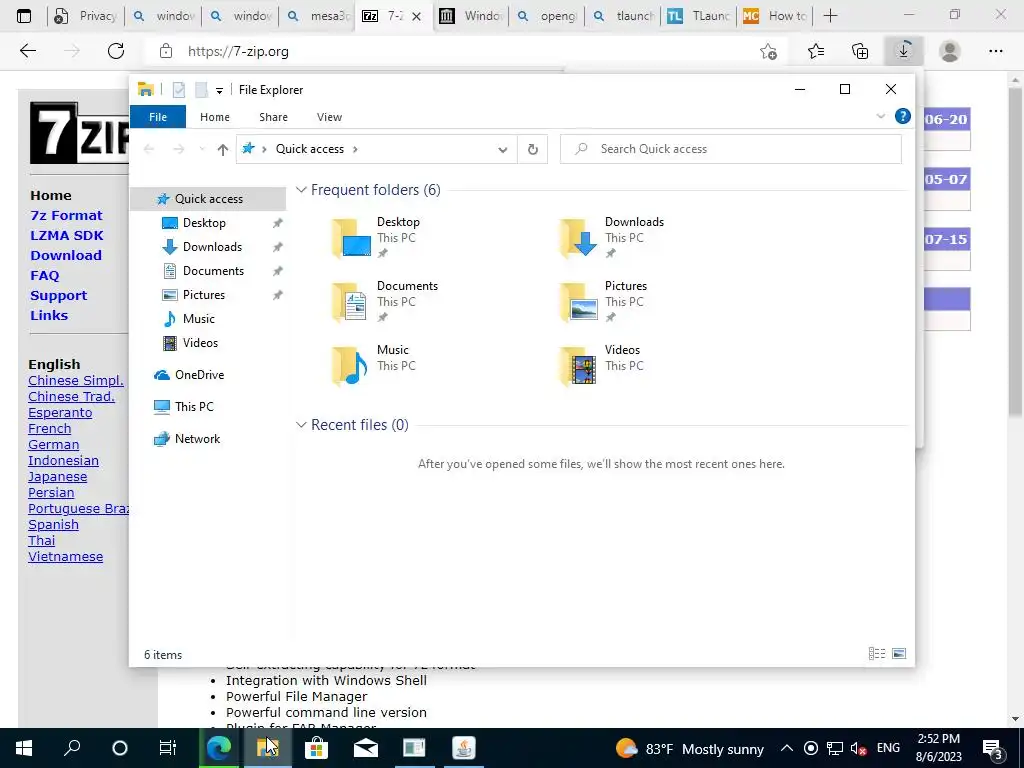Open the Downloads folder in Frequent folders

(611, 238)
